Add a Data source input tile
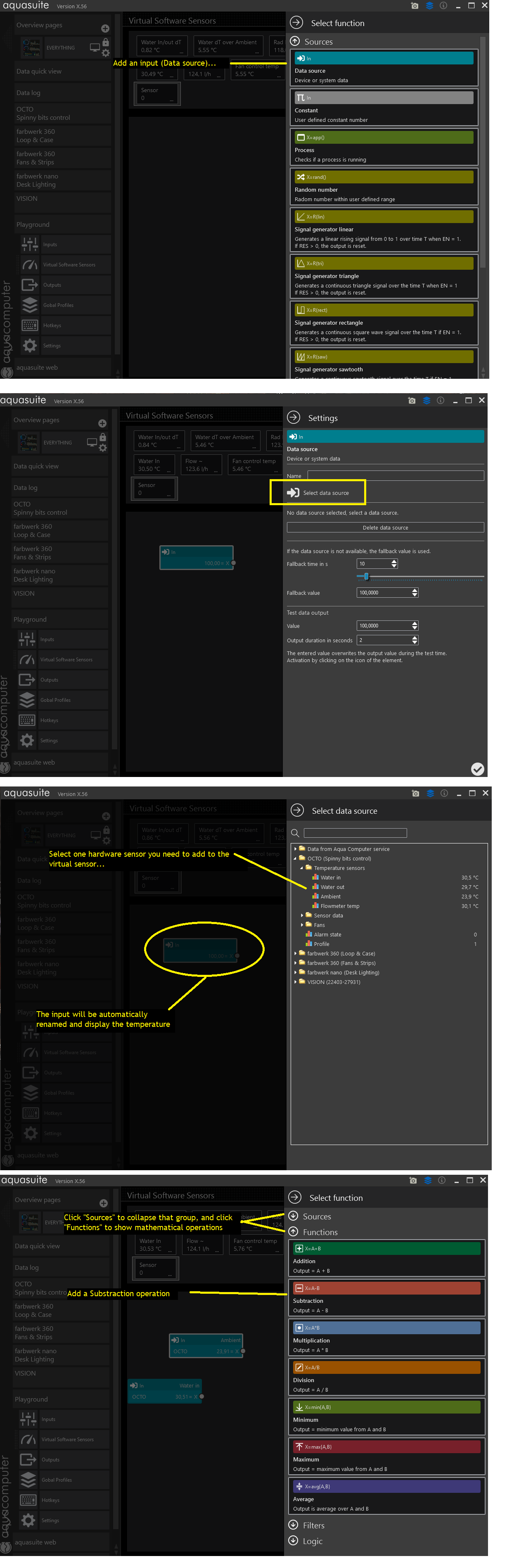 click(x=384, y=68)
